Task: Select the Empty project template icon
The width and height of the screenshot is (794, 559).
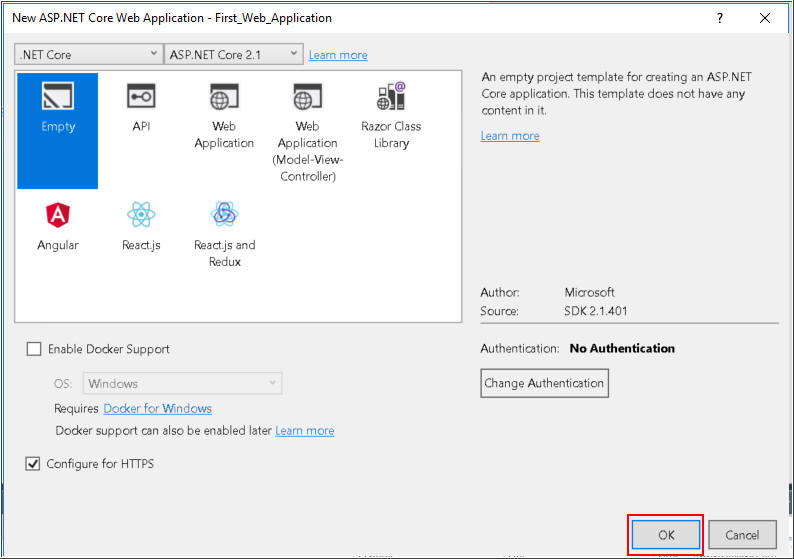Action: tap(58, 96)
